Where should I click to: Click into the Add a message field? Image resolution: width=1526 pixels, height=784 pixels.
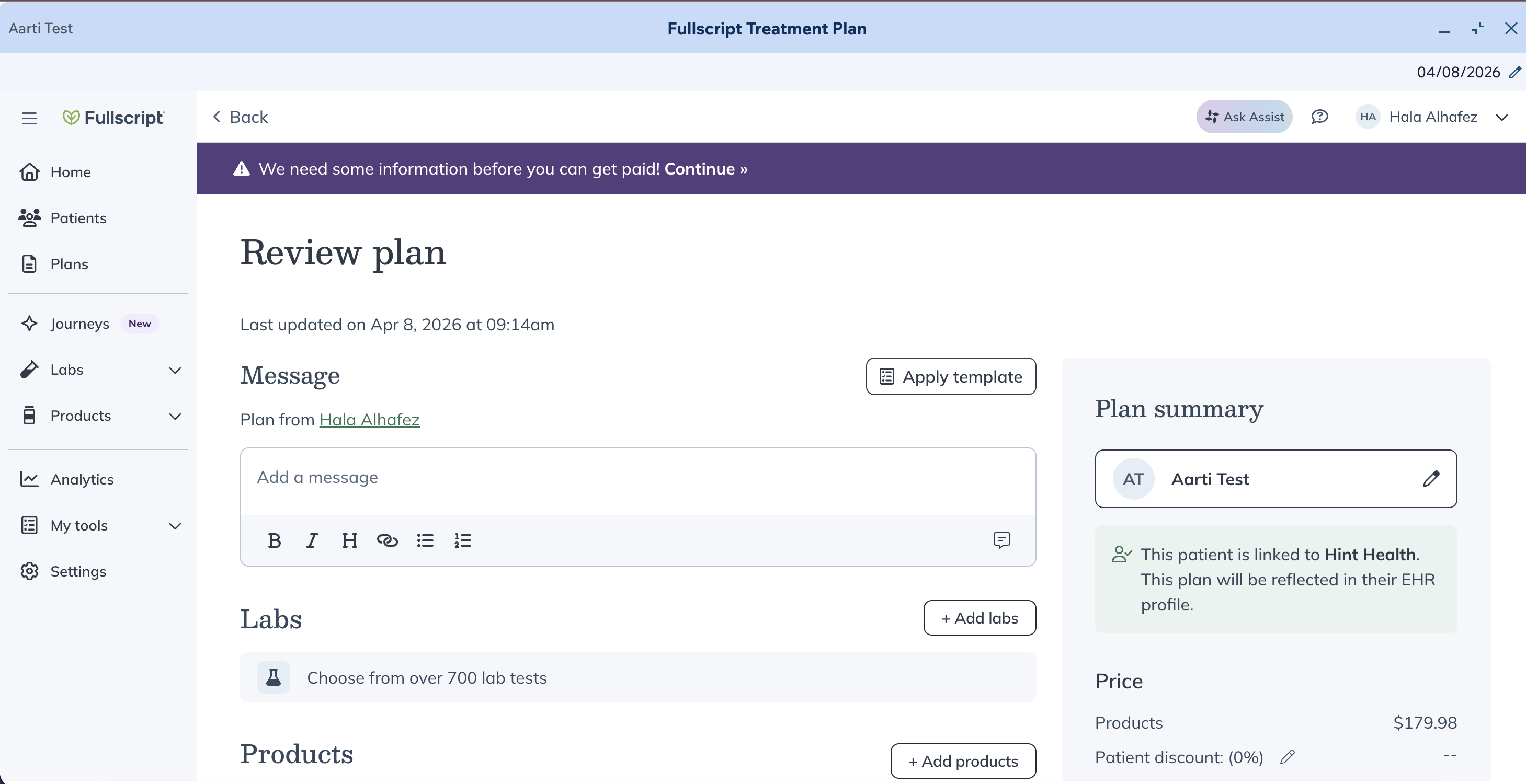637,478
